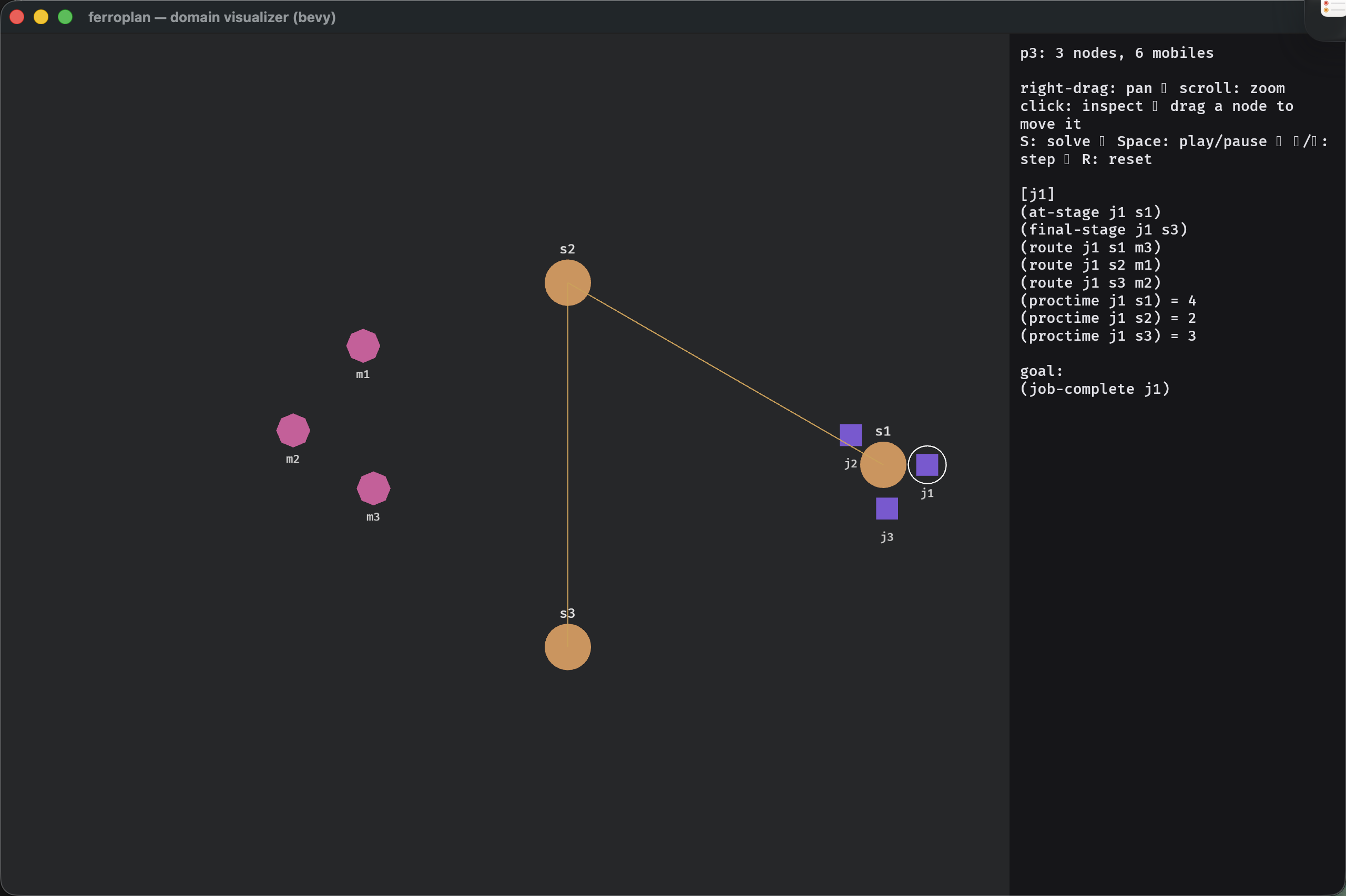The width and height of the screenshot is (1346, 896).
Task: Click the 'S: solve' help text
Action: (1055, 141)
